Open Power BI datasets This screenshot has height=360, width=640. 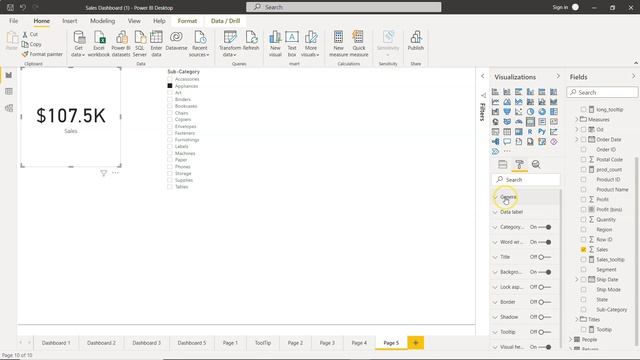point(121,44)
